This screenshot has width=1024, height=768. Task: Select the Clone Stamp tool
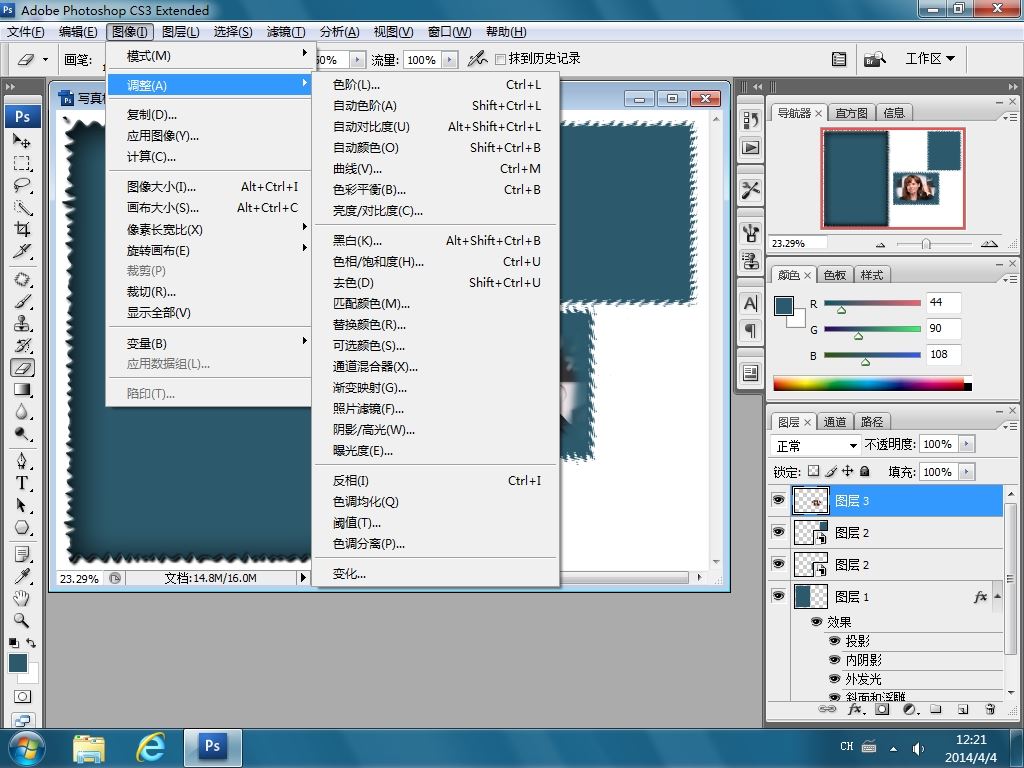[x=22, y=323]
